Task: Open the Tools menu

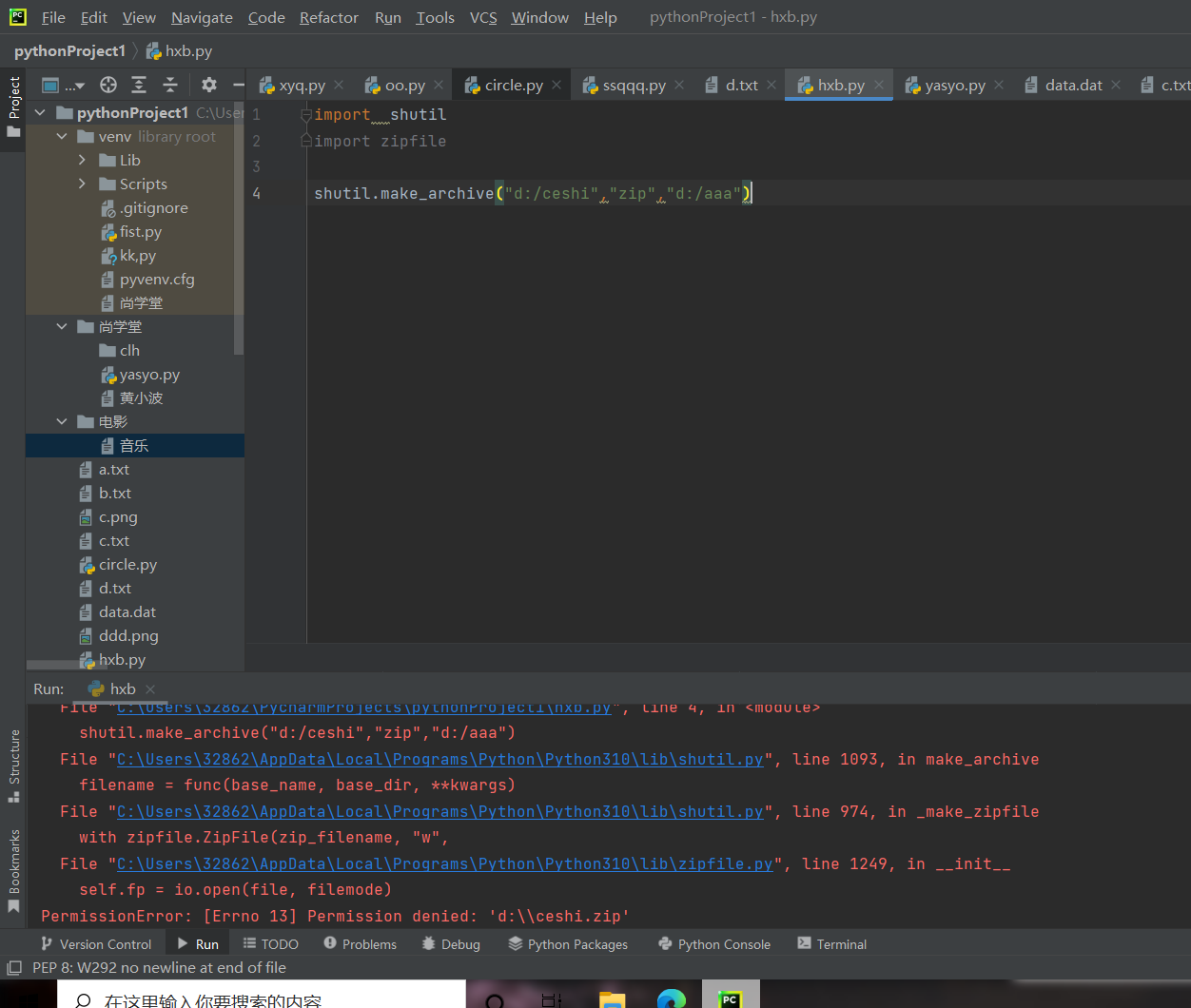Action: (435, 17)
